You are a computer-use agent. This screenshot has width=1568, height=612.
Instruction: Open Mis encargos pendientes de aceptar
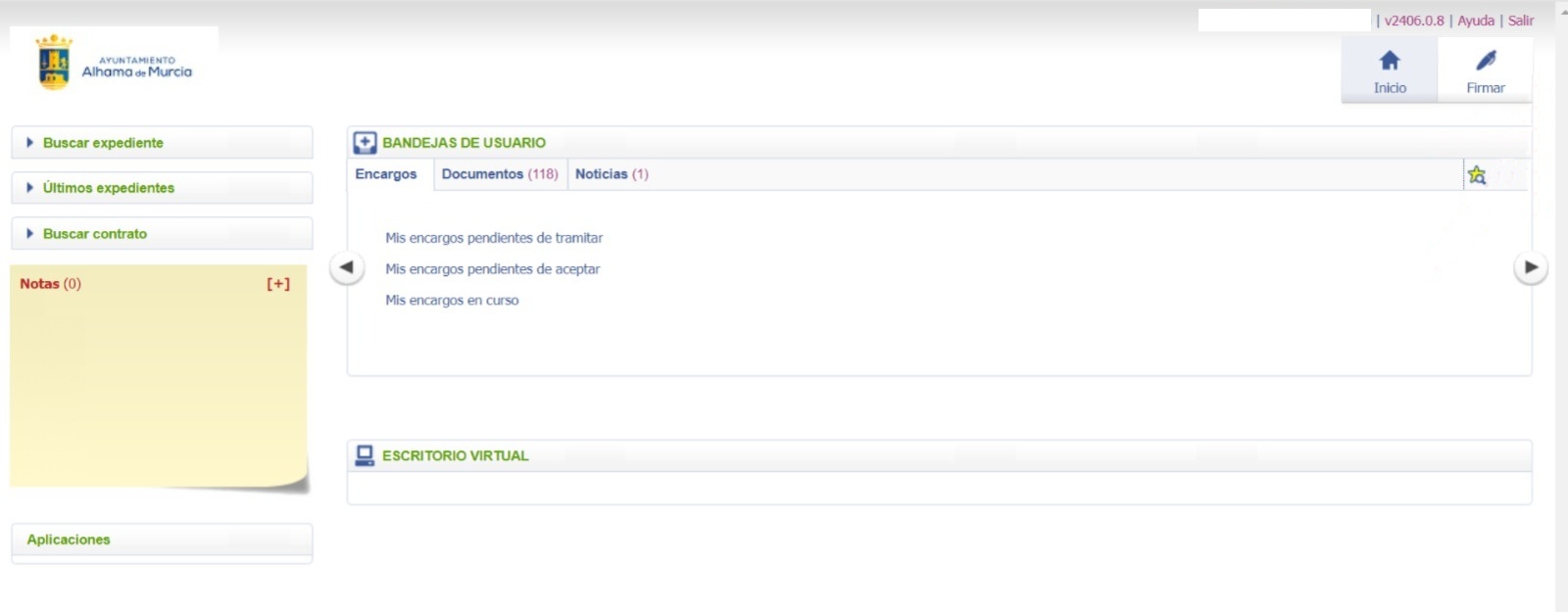coord(492,269)
